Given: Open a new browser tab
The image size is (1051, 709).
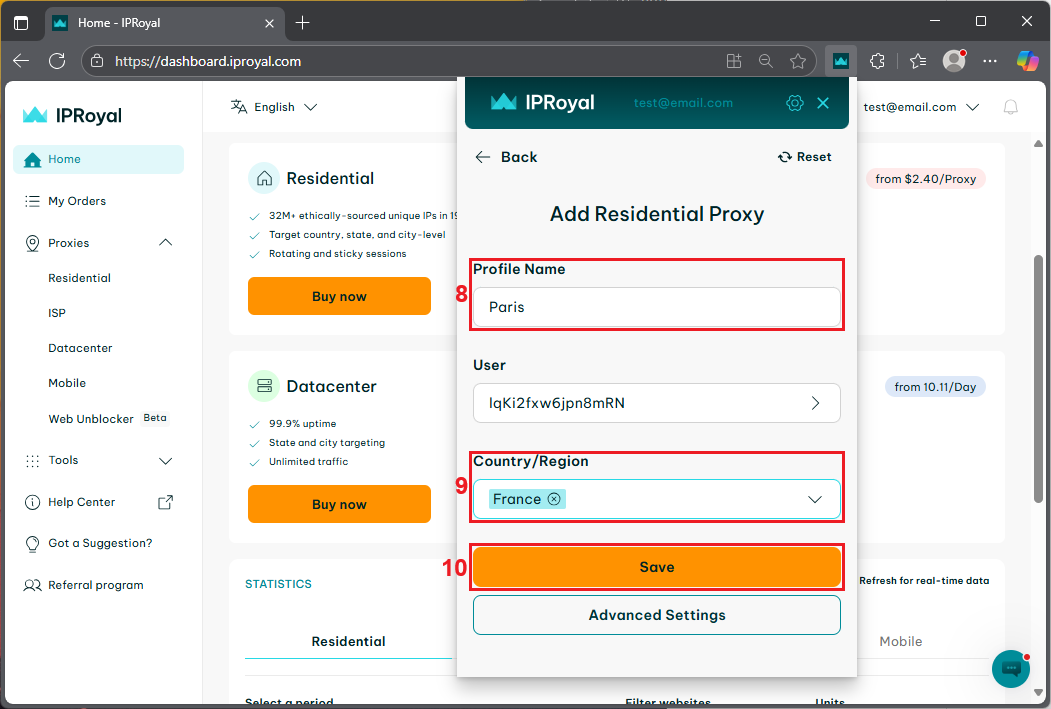Looking at the screenshot, I should click(x=302, y=23).
